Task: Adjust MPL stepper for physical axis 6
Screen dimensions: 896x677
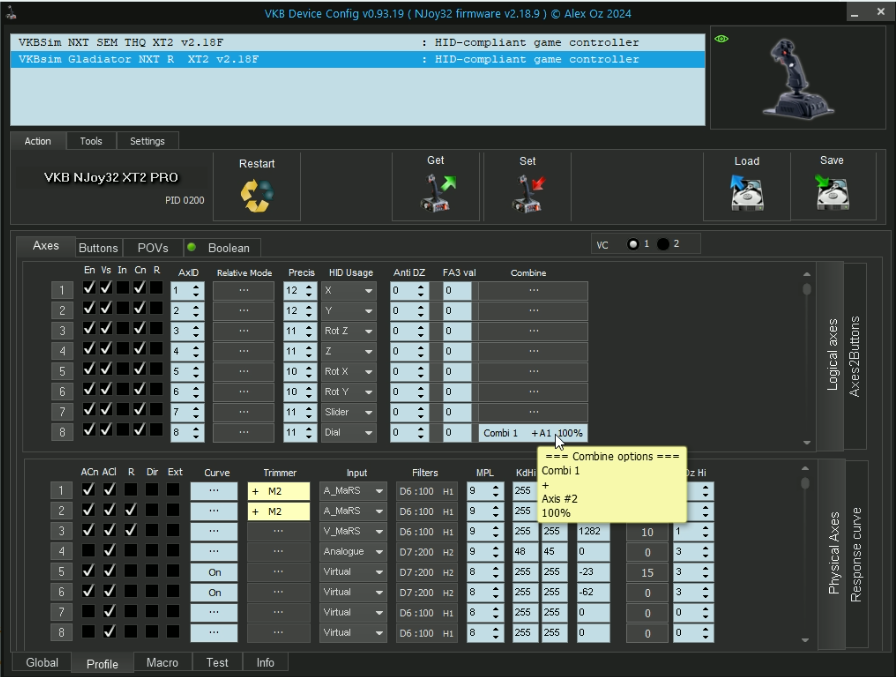Action: click(495, 592)
